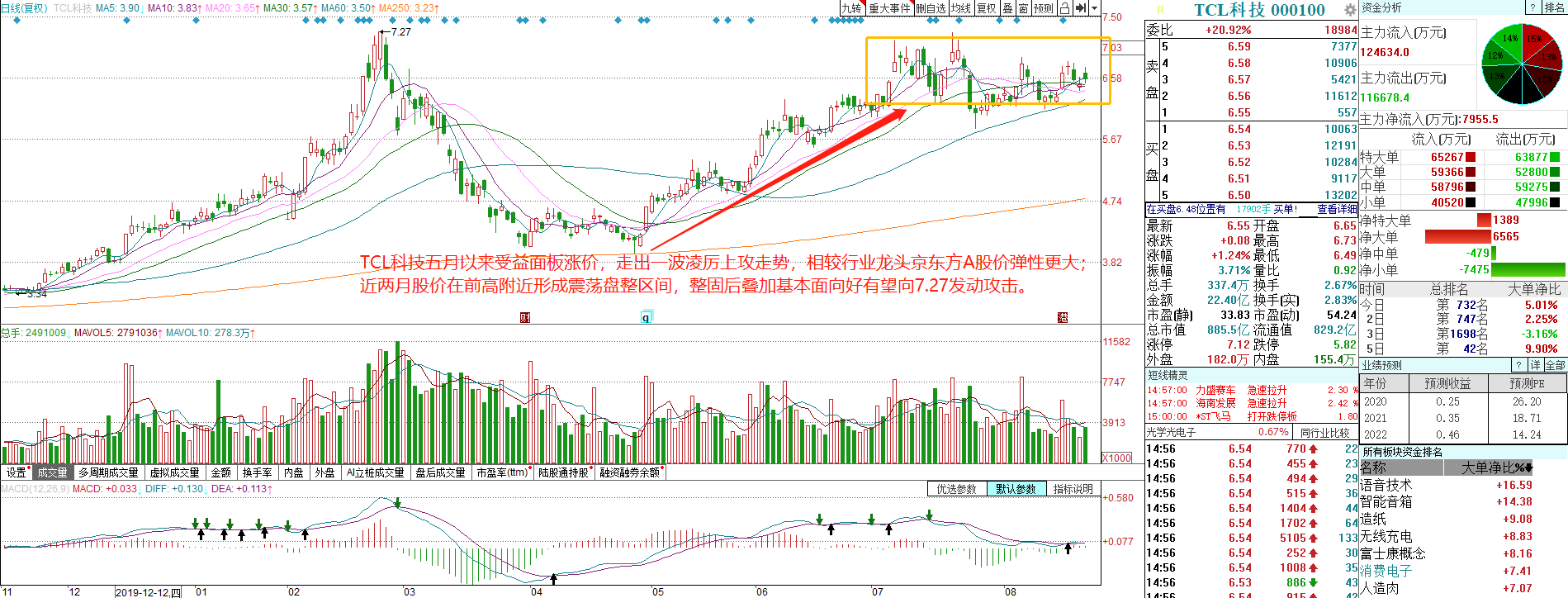The image size is (1568, 598).
Task: Click the black 小单 inflow swatch
Action: [1471, 202]
